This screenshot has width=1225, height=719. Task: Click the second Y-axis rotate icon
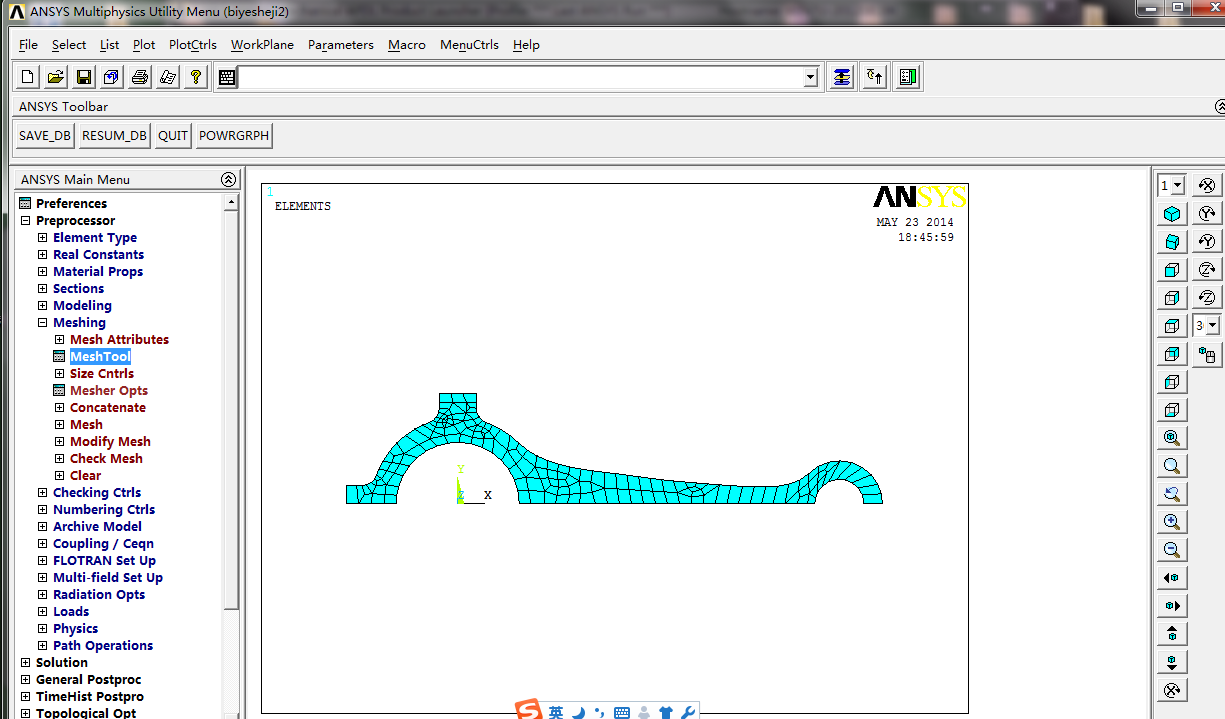point(1207,242)
